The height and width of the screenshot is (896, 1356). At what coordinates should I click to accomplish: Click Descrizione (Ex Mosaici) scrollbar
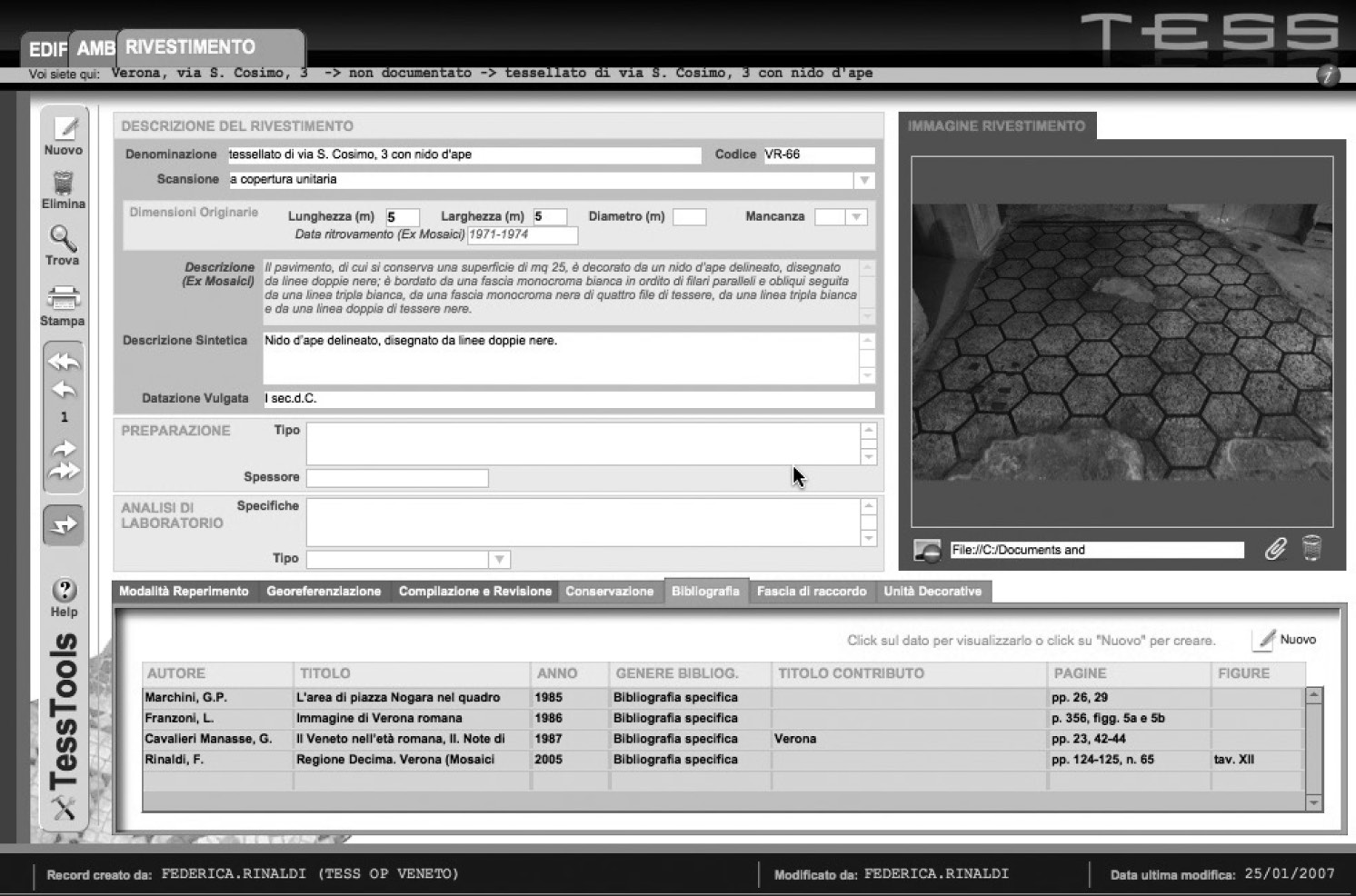click(867, 292)
